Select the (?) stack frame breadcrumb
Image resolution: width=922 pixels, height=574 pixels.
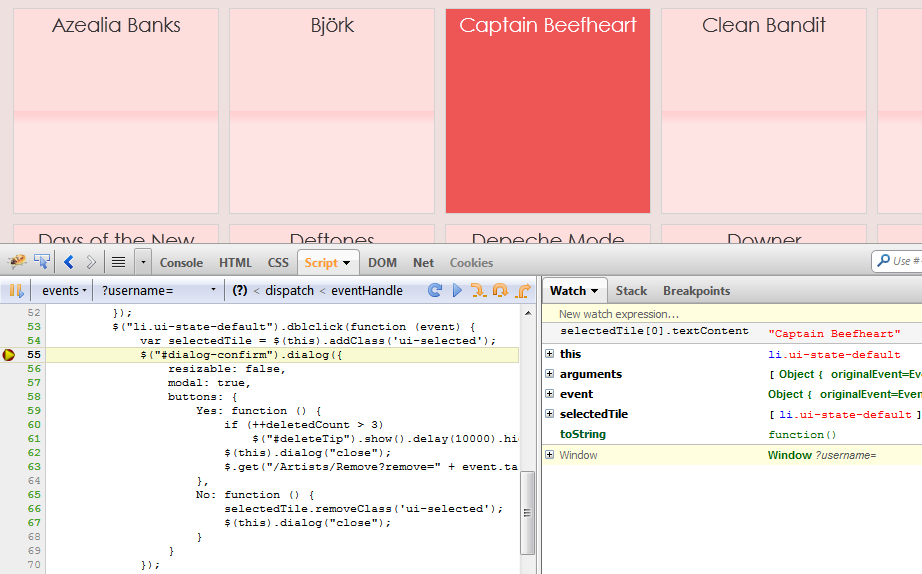(239, 291)
